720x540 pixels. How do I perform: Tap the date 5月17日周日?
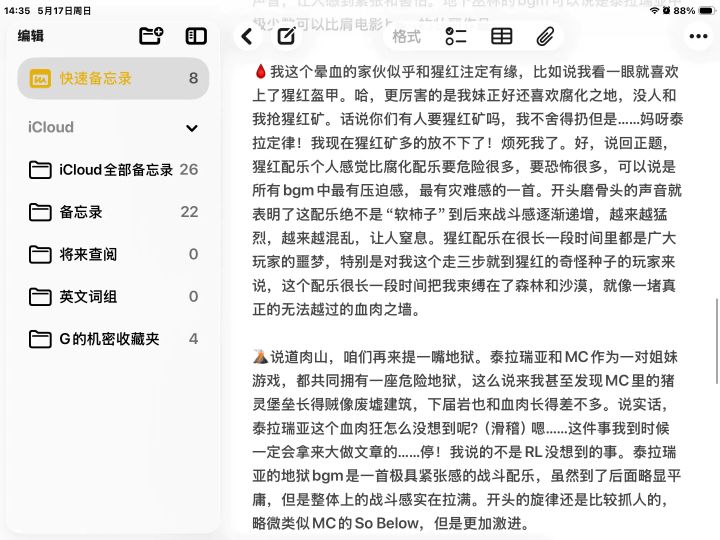(64, 10)
